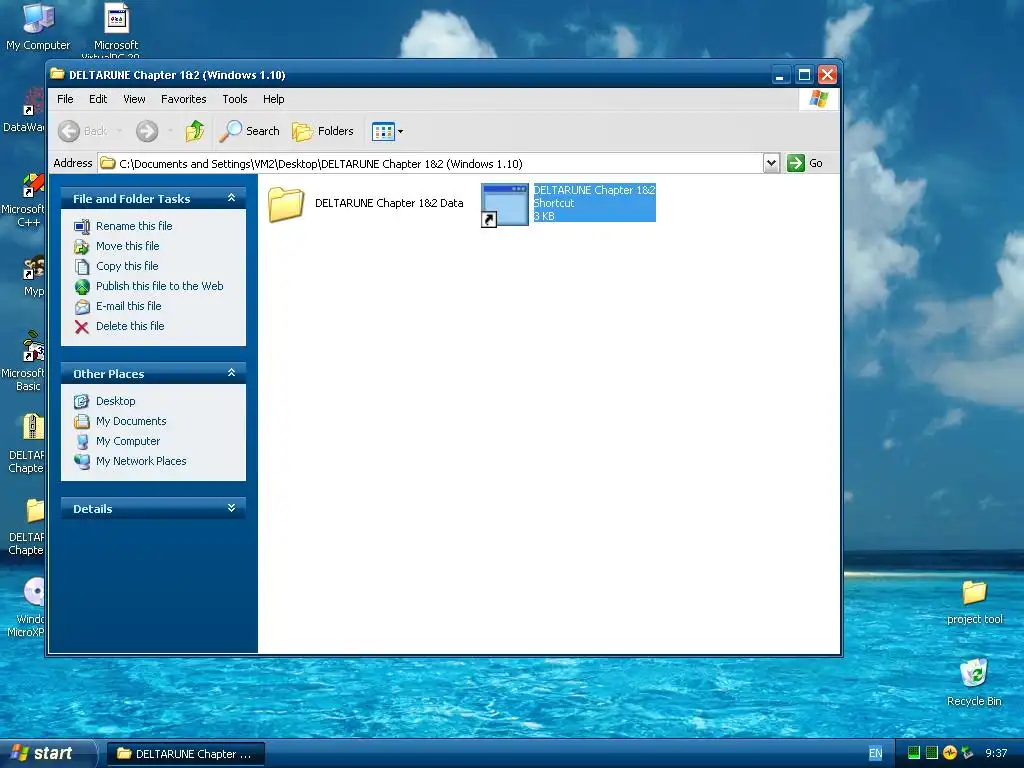Image resolution: width=1024 pixels, height=768 pixels.
Task: Click the Go button
Action: tap(805, 163)
